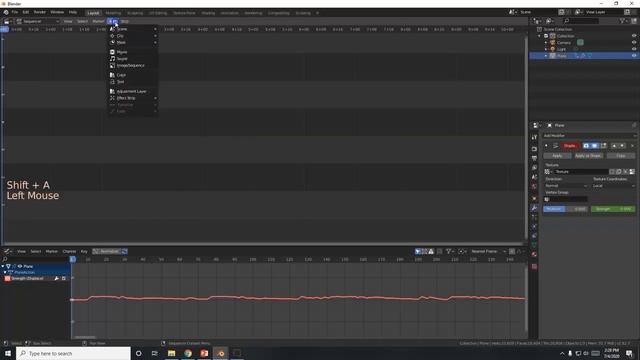
Task: Open the sequencer Select menu
Action: coord(82,21)
